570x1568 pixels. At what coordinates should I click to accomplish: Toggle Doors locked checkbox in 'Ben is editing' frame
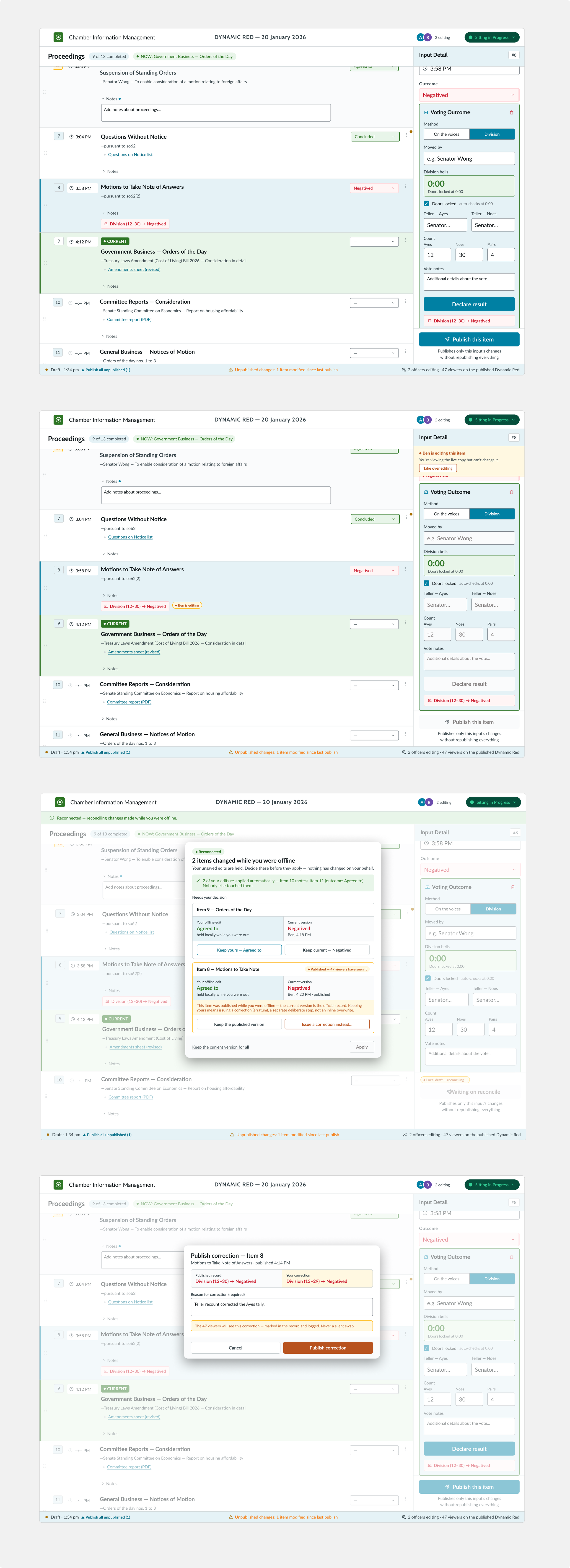(426, 583)
